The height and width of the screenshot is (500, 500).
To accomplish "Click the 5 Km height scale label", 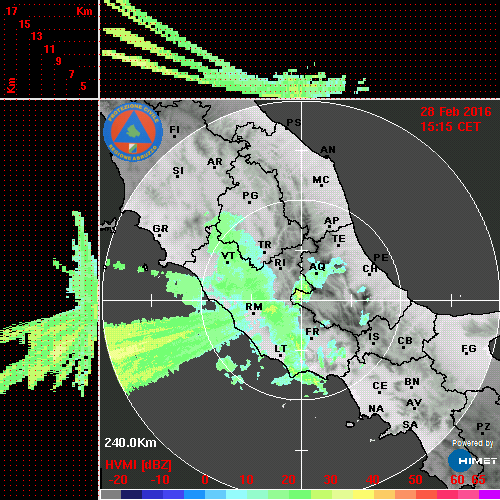I will (83, 86).
